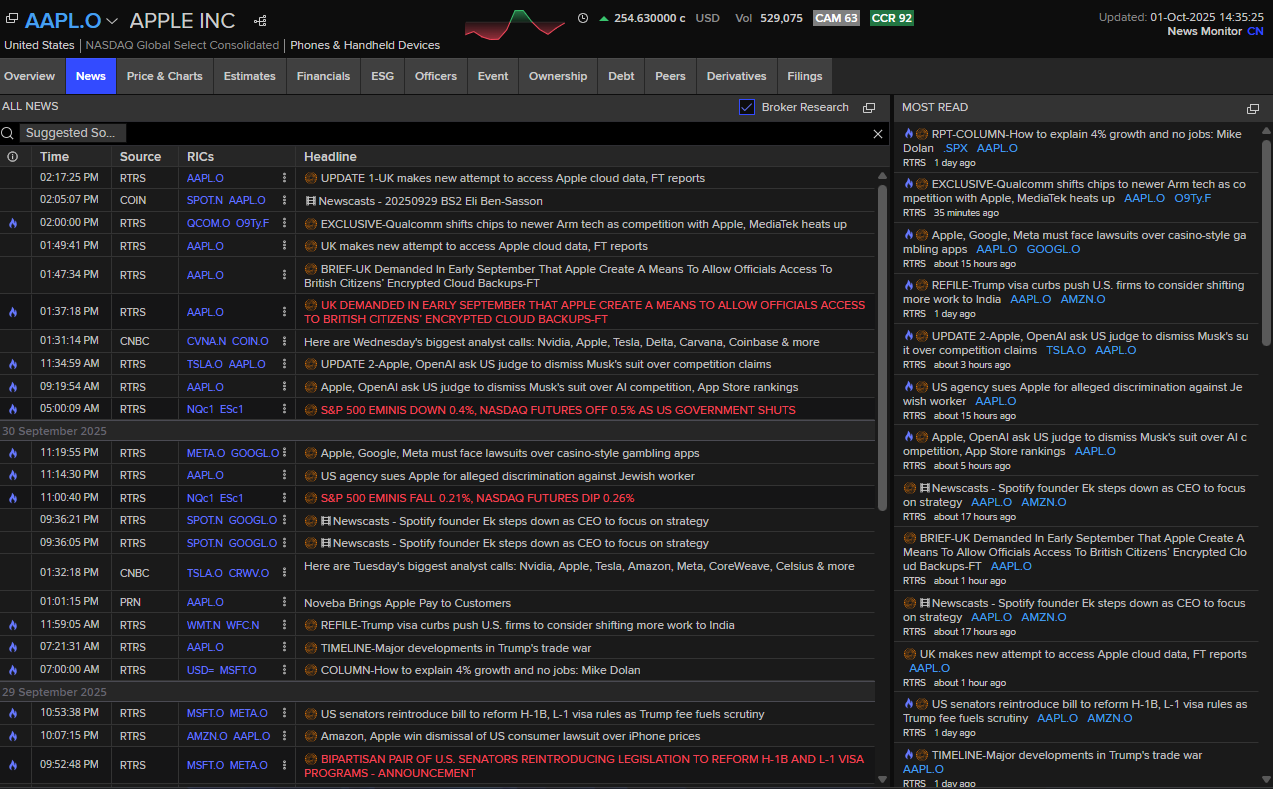1273x789 pixels.
Task: Click Reuters icon beside 'UPDATE 1-UK makes new attempt' headline
Action: click(x=311, y=178)
